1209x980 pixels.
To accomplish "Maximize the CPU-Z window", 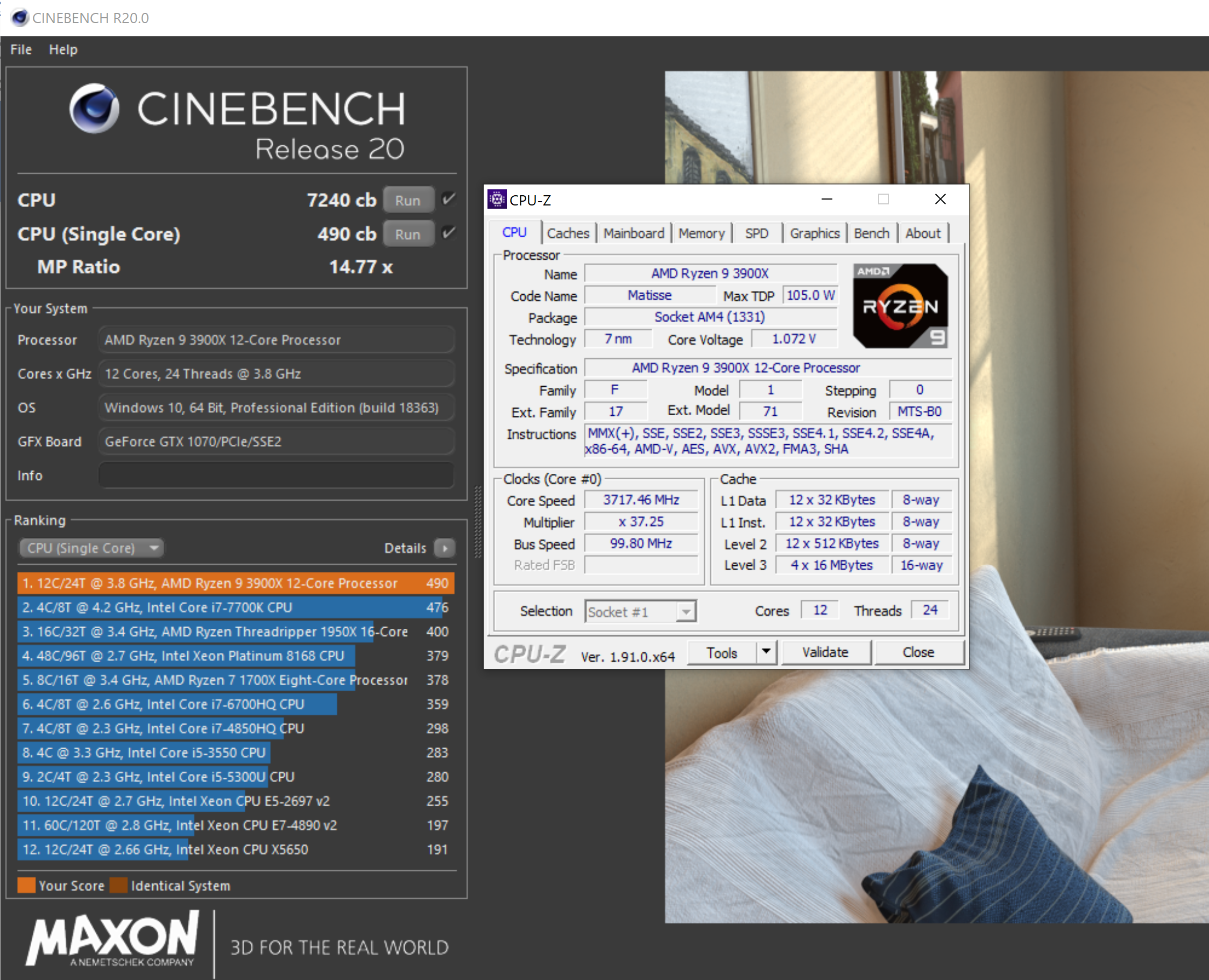I will (883, 199).
